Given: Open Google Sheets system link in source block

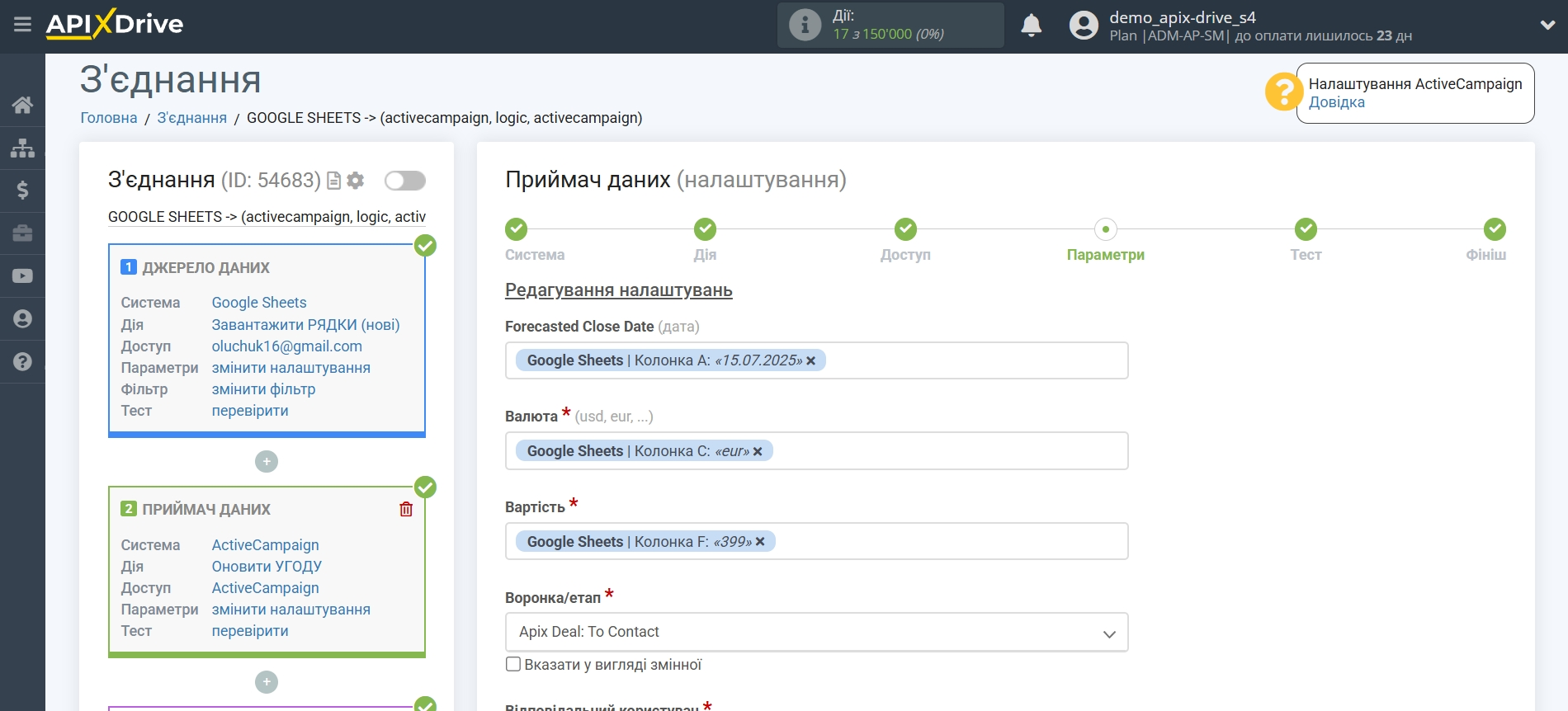Looking at the screenshot, I should [259, 303].
